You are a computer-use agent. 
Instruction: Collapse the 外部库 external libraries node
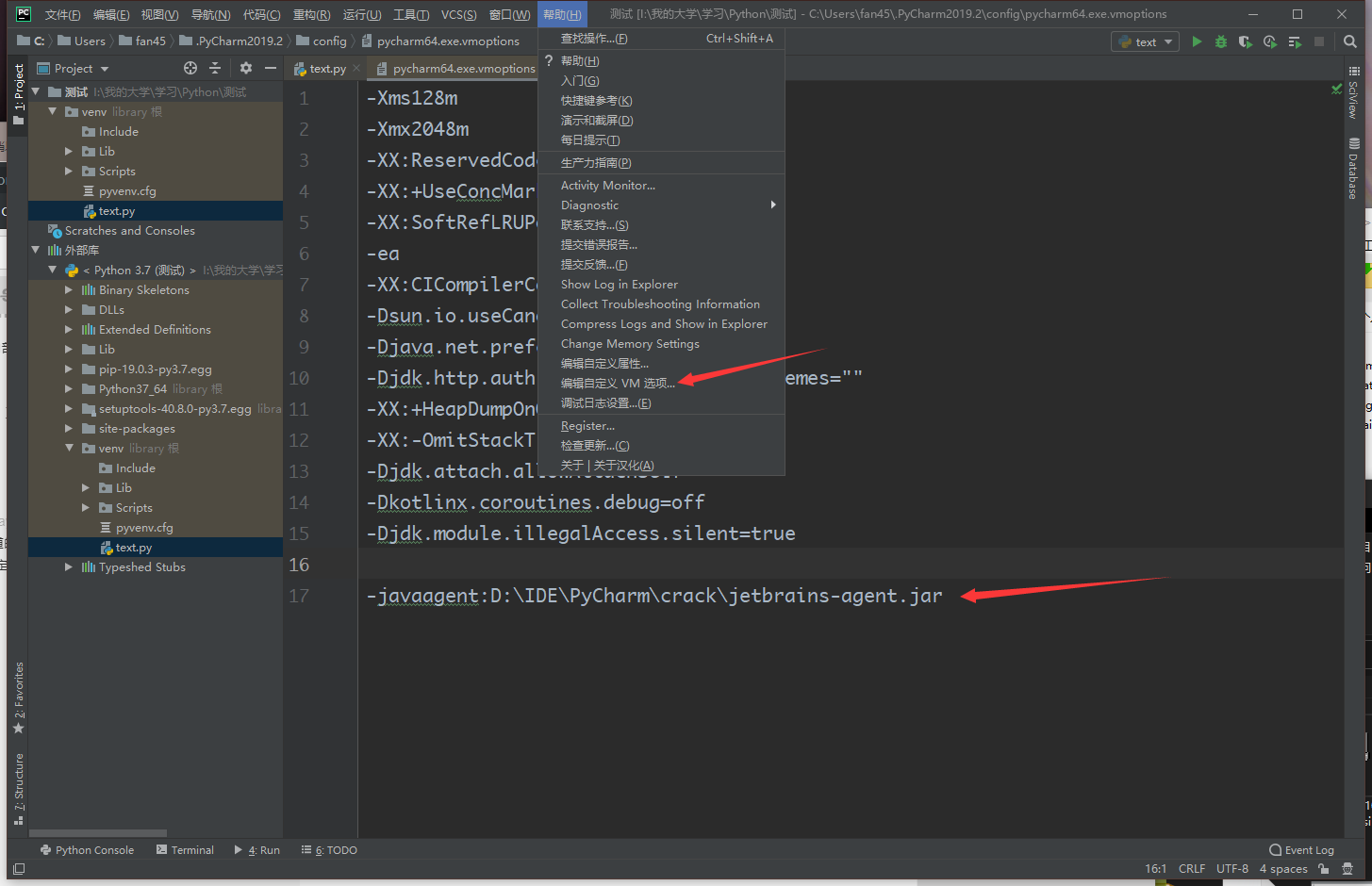[x=36, y=250]
